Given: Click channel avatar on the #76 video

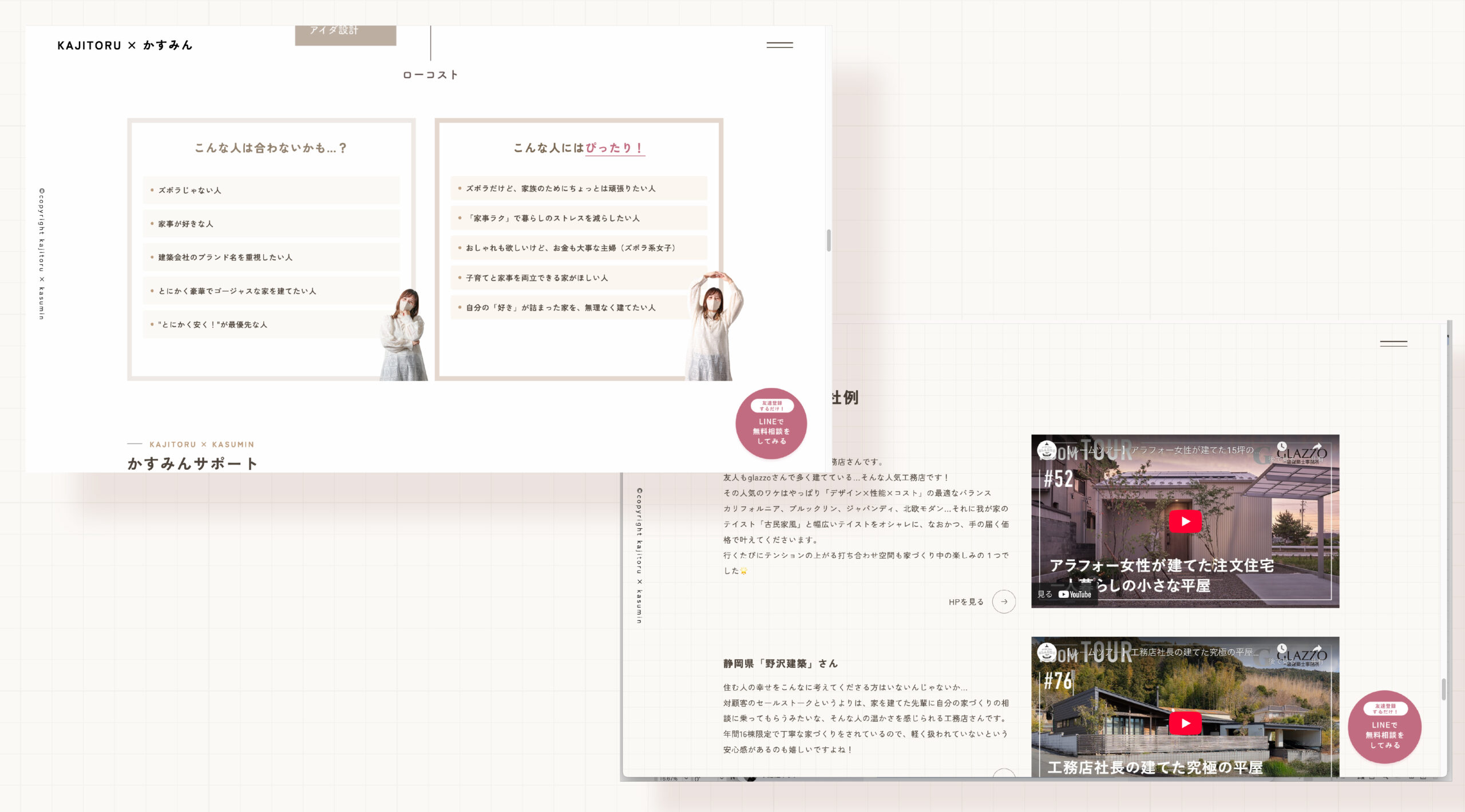Looking at the screenshot, I should [x=1047, y=652].
